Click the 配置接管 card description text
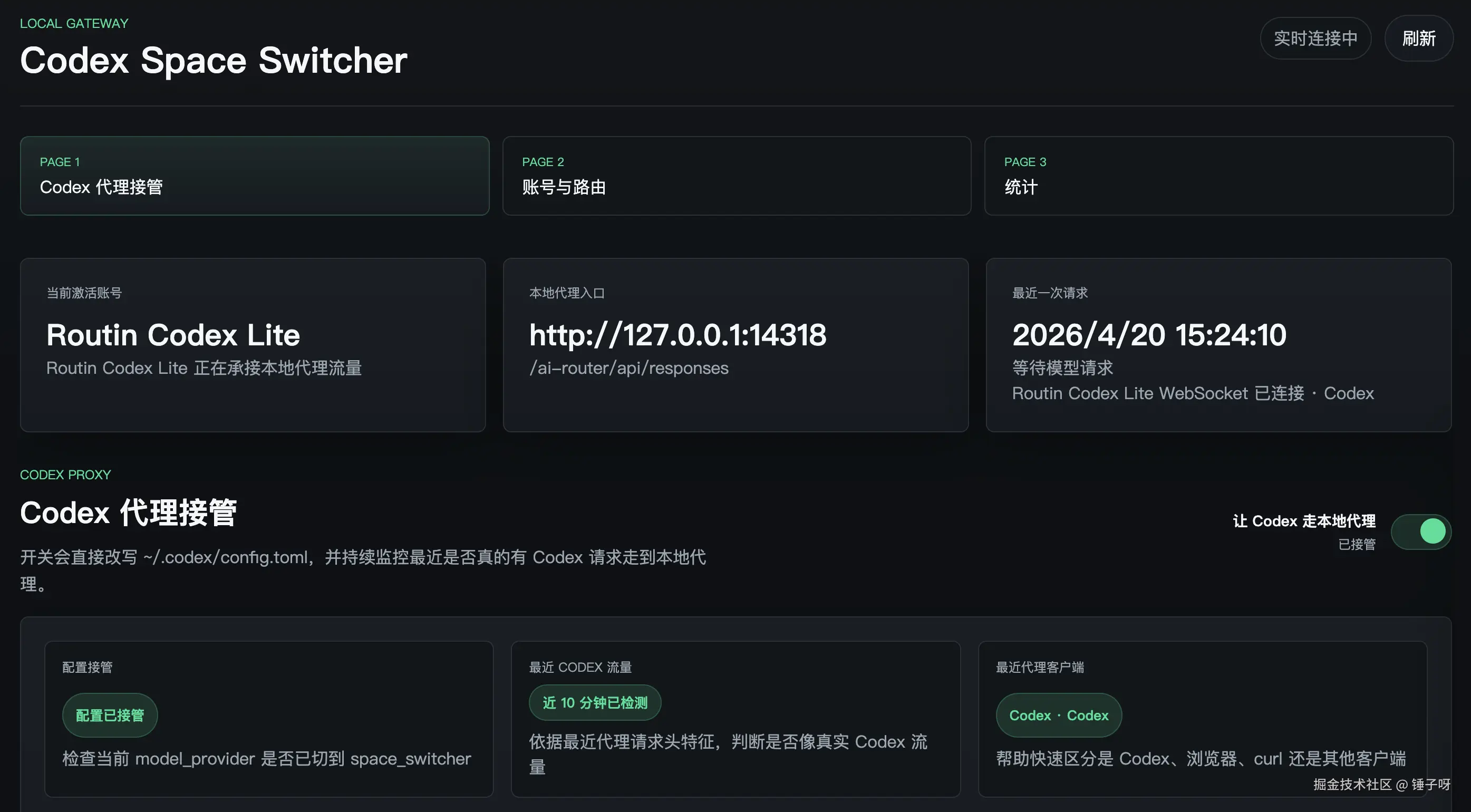1471x812 pixels. click(x=266, y=758)
